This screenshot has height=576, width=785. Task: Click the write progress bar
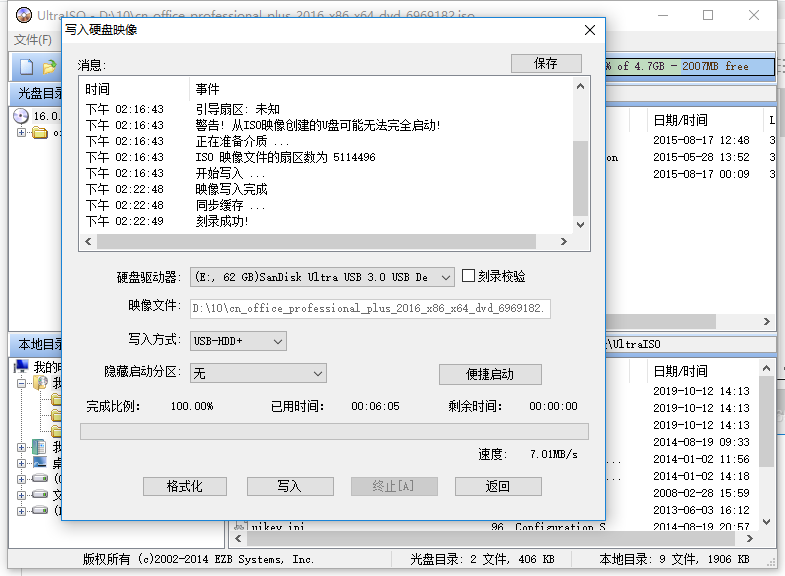click(334, 431)
